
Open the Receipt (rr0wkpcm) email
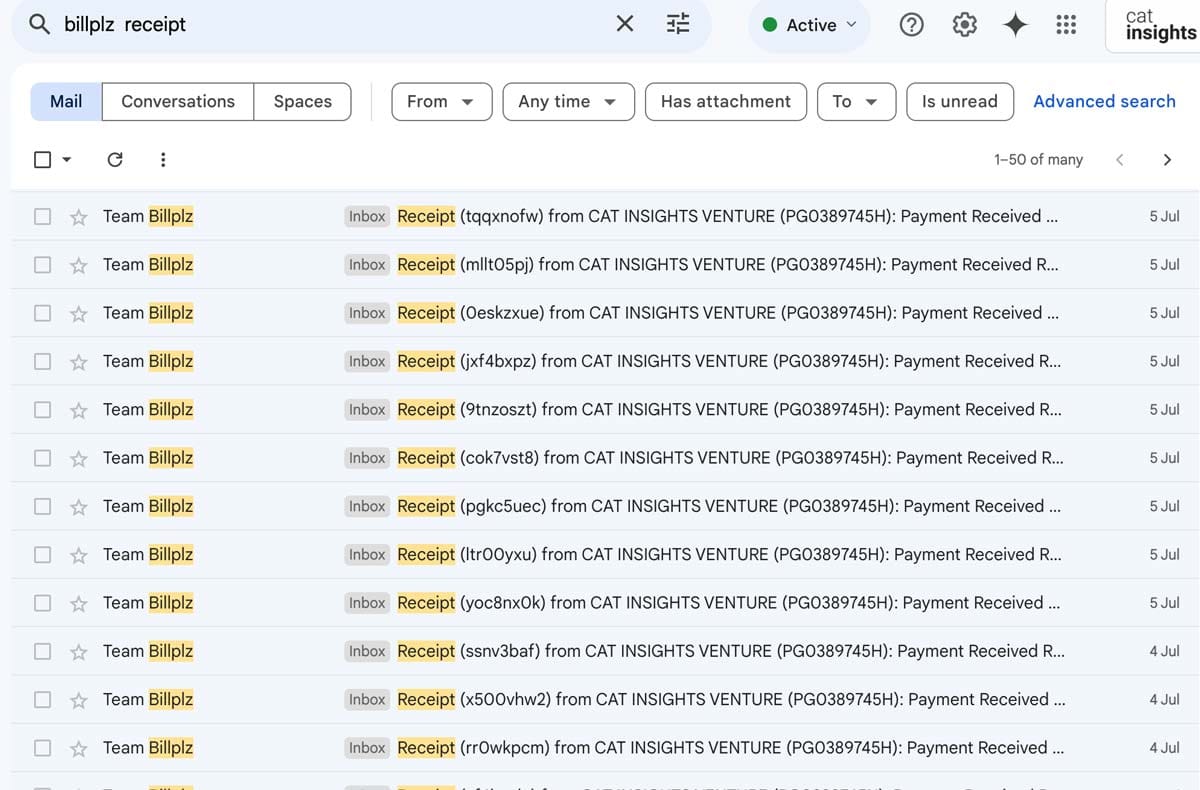605,747
